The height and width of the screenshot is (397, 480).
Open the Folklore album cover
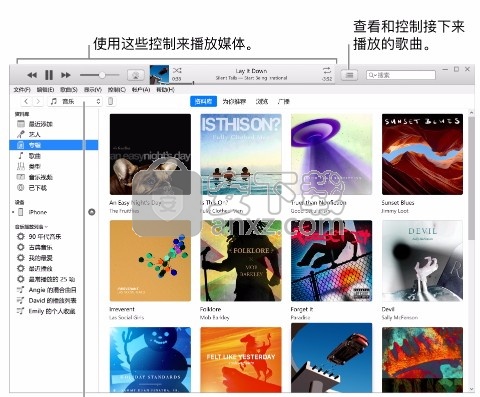tap(241, 261)
